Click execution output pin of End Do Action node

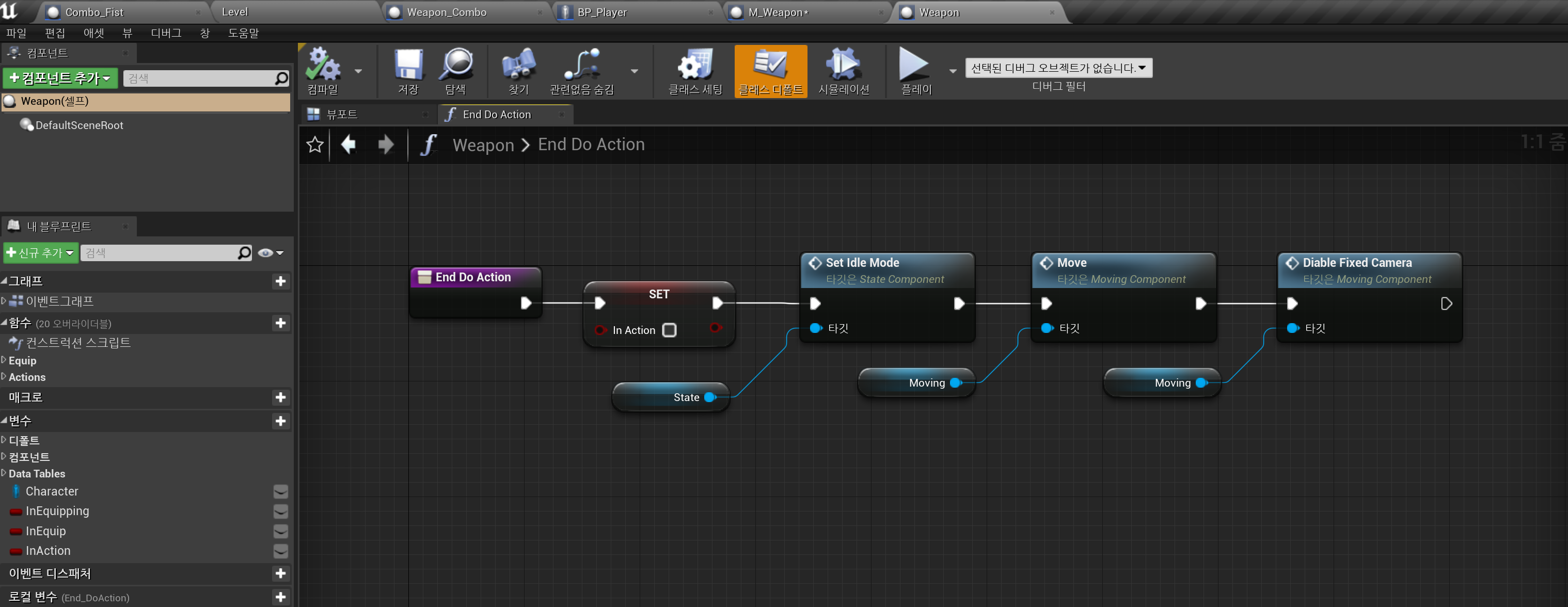527,303
